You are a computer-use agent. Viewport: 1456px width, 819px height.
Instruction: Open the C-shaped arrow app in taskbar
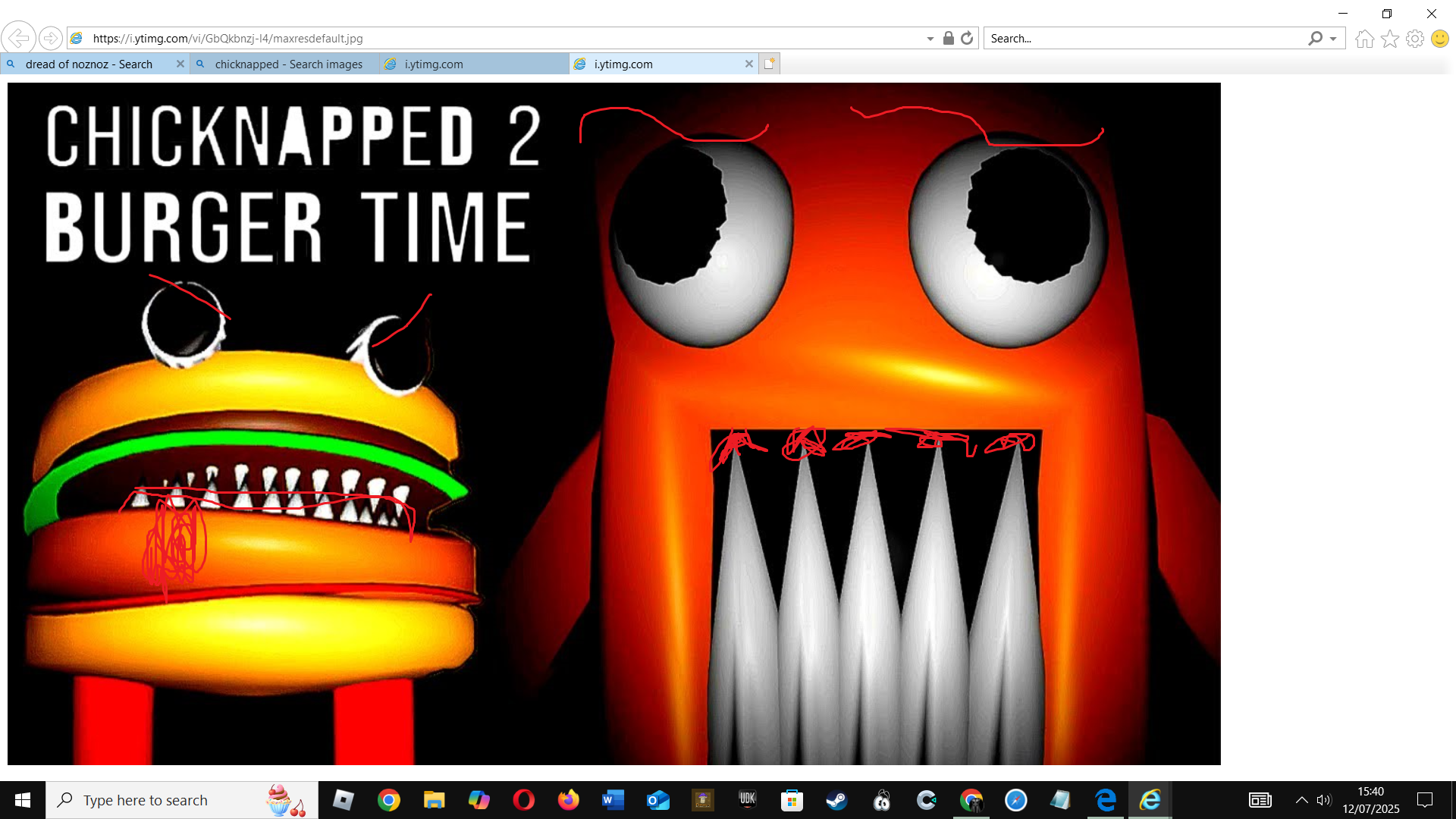pyautogui.click(x=927, y=800)
